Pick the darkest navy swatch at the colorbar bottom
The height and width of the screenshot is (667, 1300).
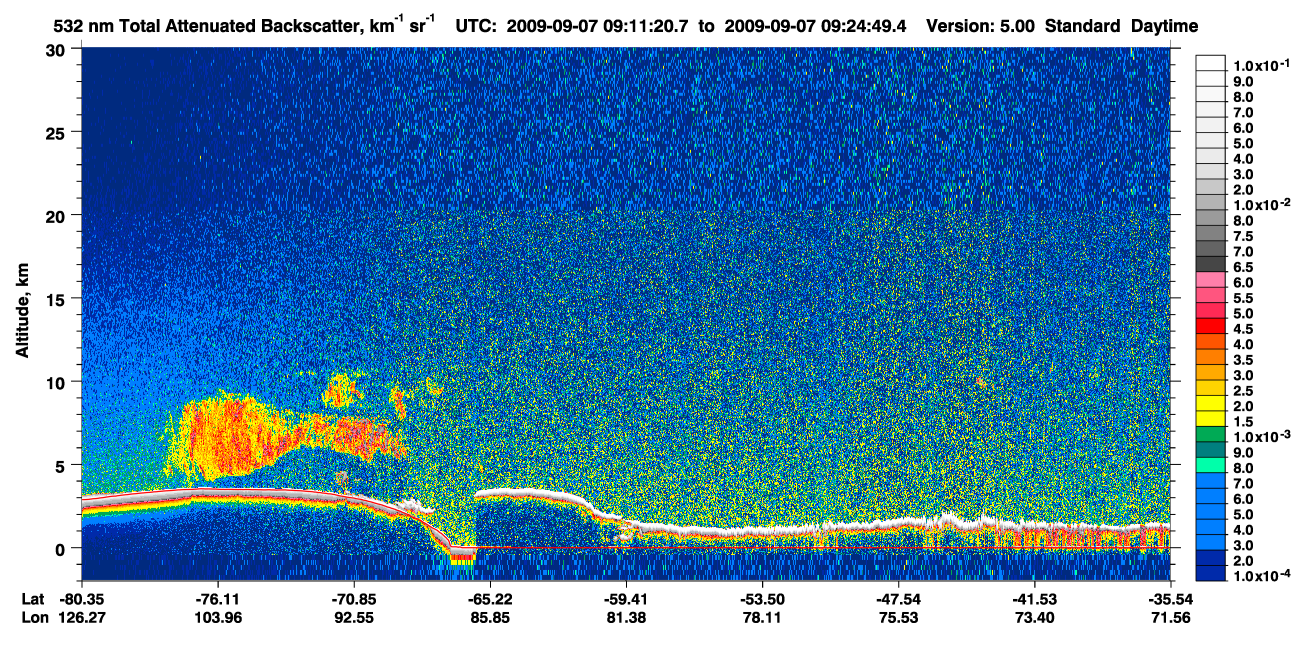pos(1211,572)
